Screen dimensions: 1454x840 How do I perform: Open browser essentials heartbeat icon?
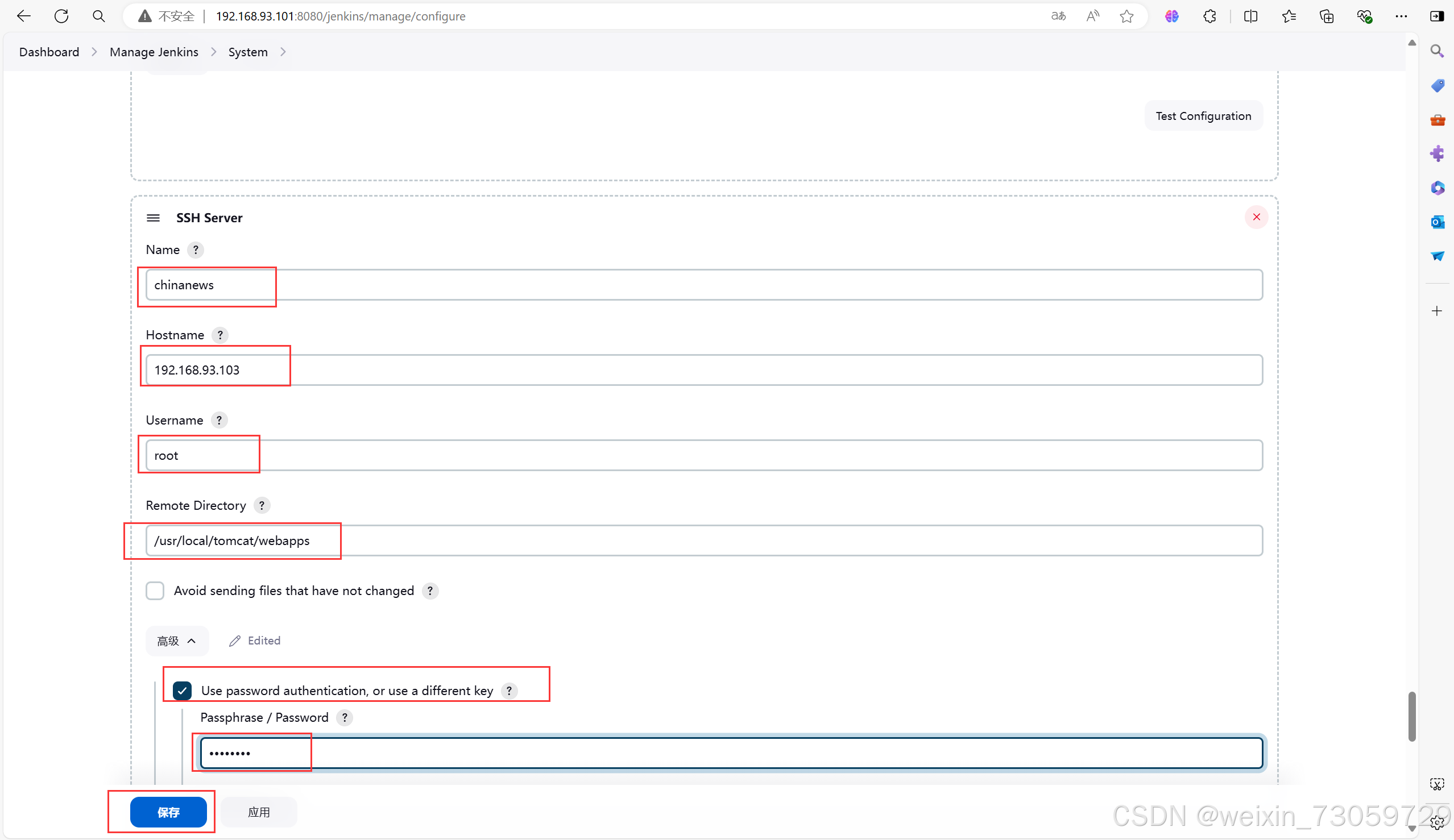[x=1364, y=16]
